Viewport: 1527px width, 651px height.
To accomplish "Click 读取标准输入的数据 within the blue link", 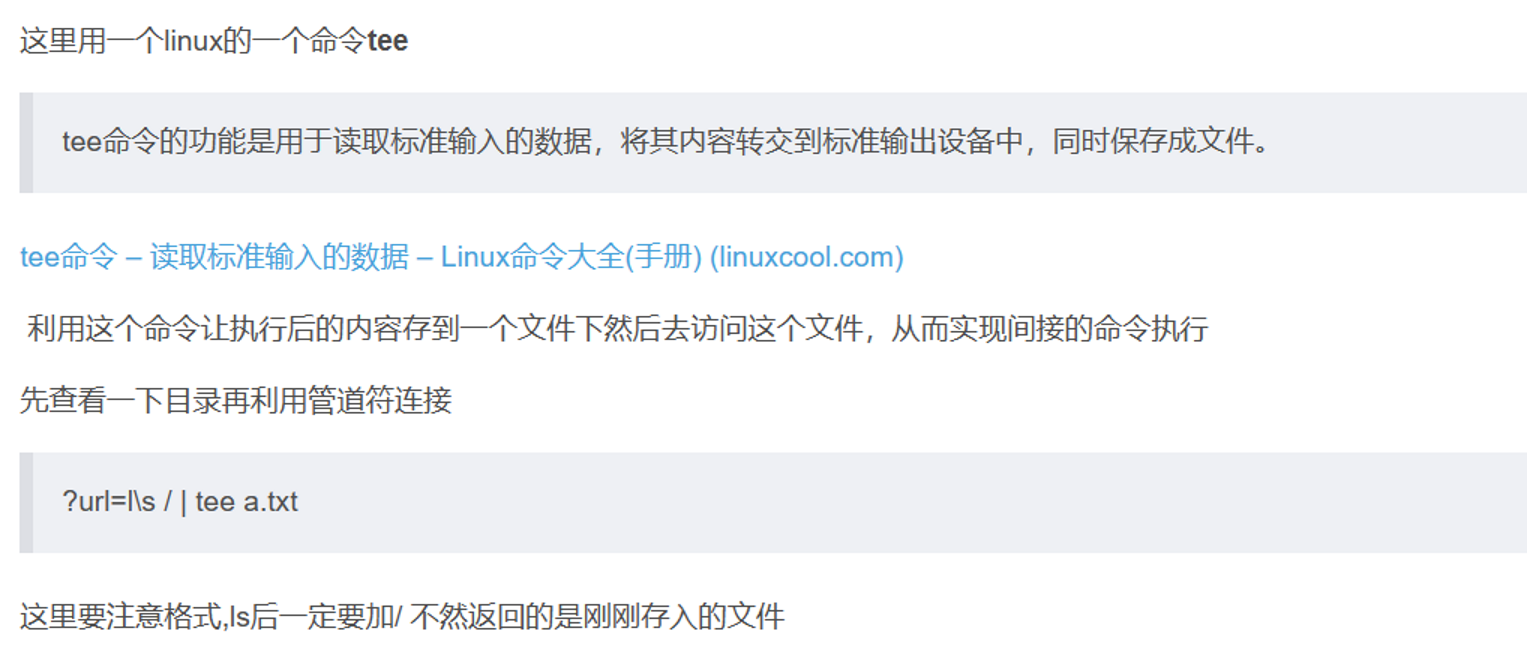I will (279, 257).
